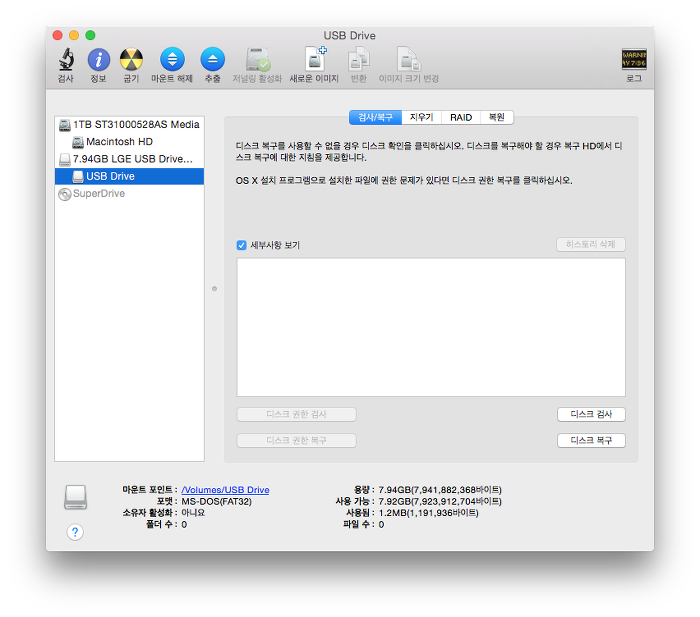
Task: Click the 디스크 복구 button
Action: tap(591, 441)
